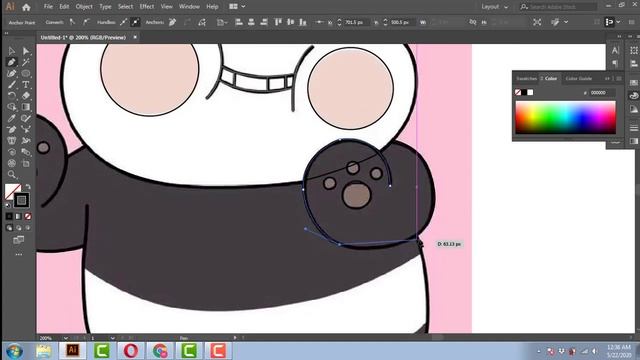Set paint to None mode
This screenshot has width=640, height=360.
(x=28, y=216)
